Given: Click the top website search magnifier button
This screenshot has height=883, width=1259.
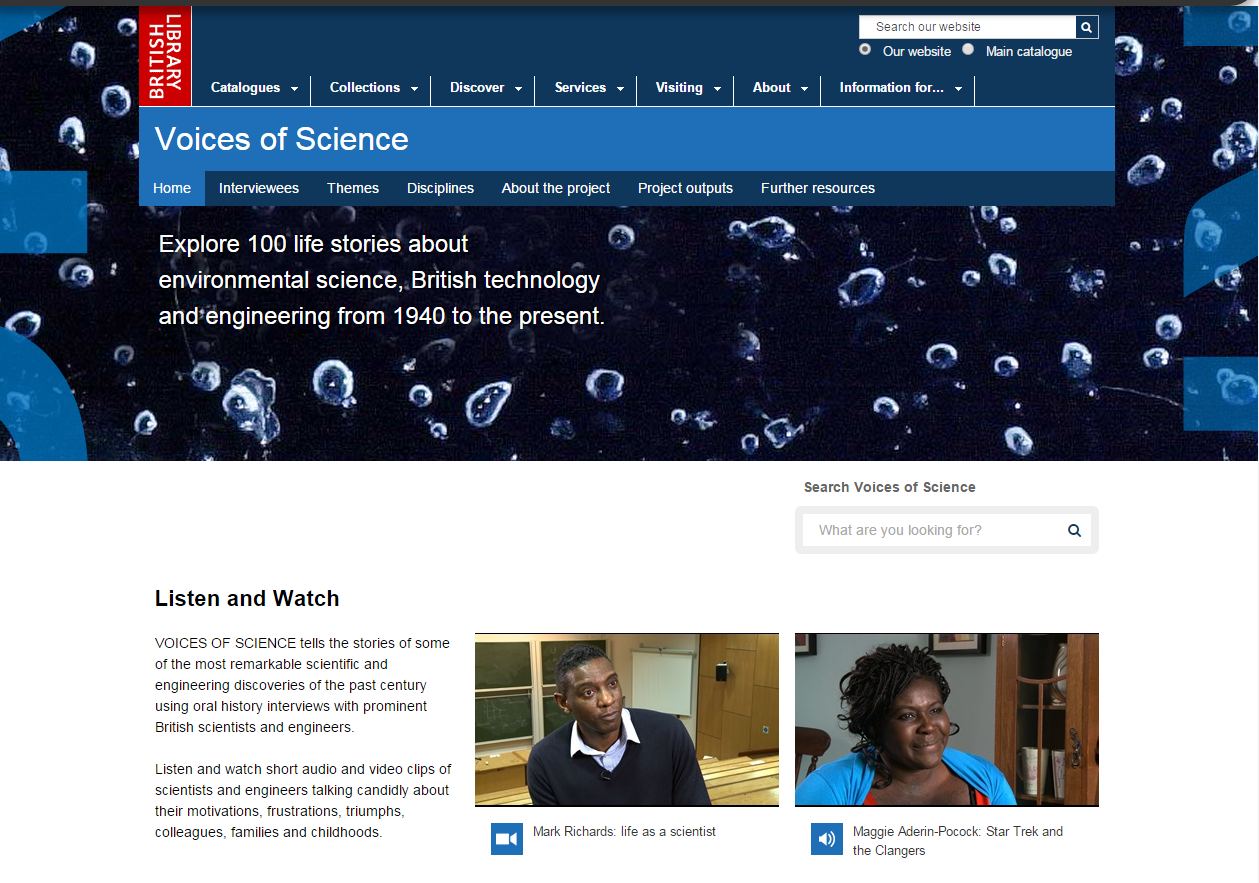Looking at the screenshot, I should click(1087, 27).
